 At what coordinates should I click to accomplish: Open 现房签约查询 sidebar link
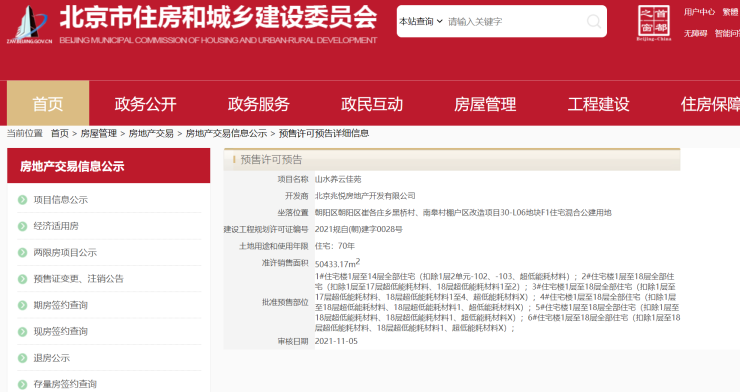[61, 332]
